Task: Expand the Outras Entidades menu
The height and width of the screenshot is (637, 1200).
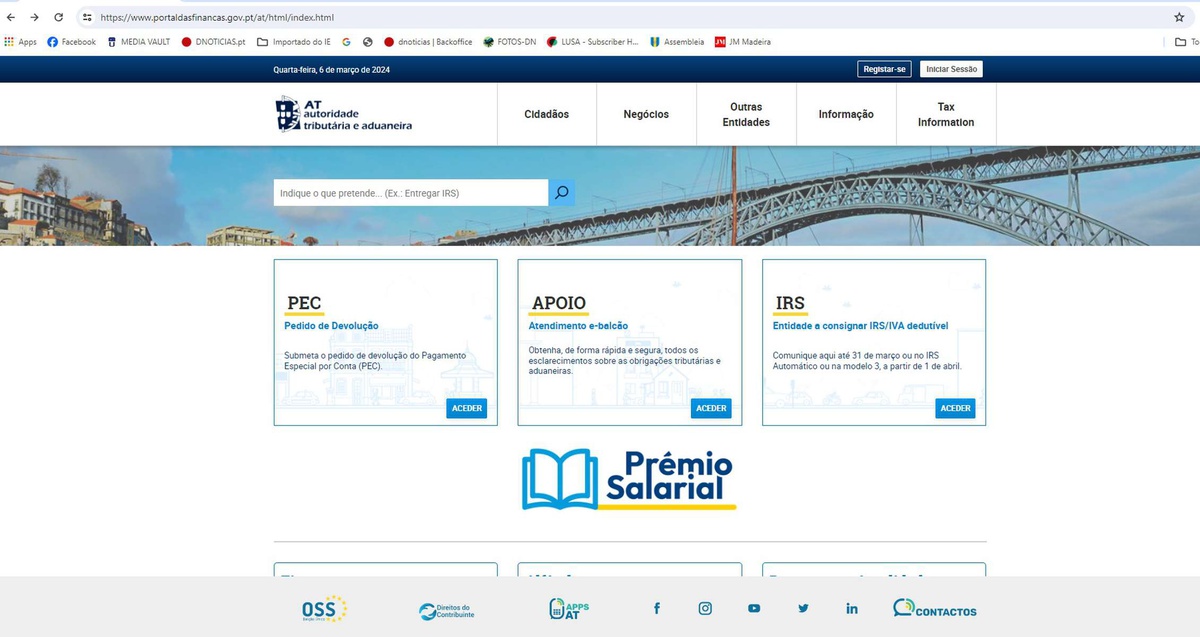Action: tap(746, 114)
